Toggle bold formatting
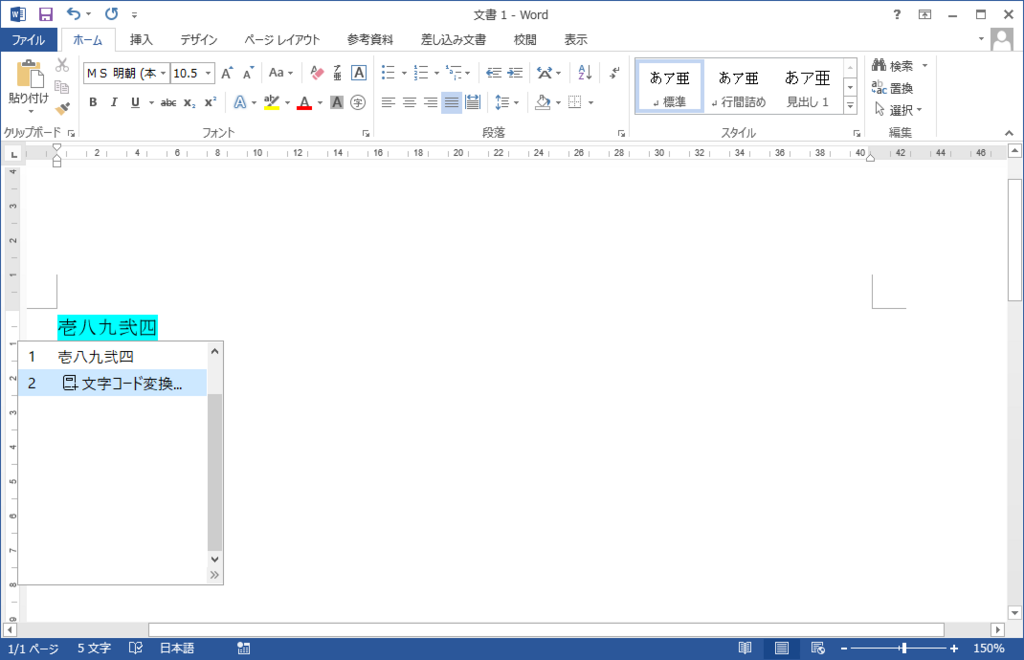This screenshot has height=660, width=1024. pyautogui.click(x=93, y=102)
